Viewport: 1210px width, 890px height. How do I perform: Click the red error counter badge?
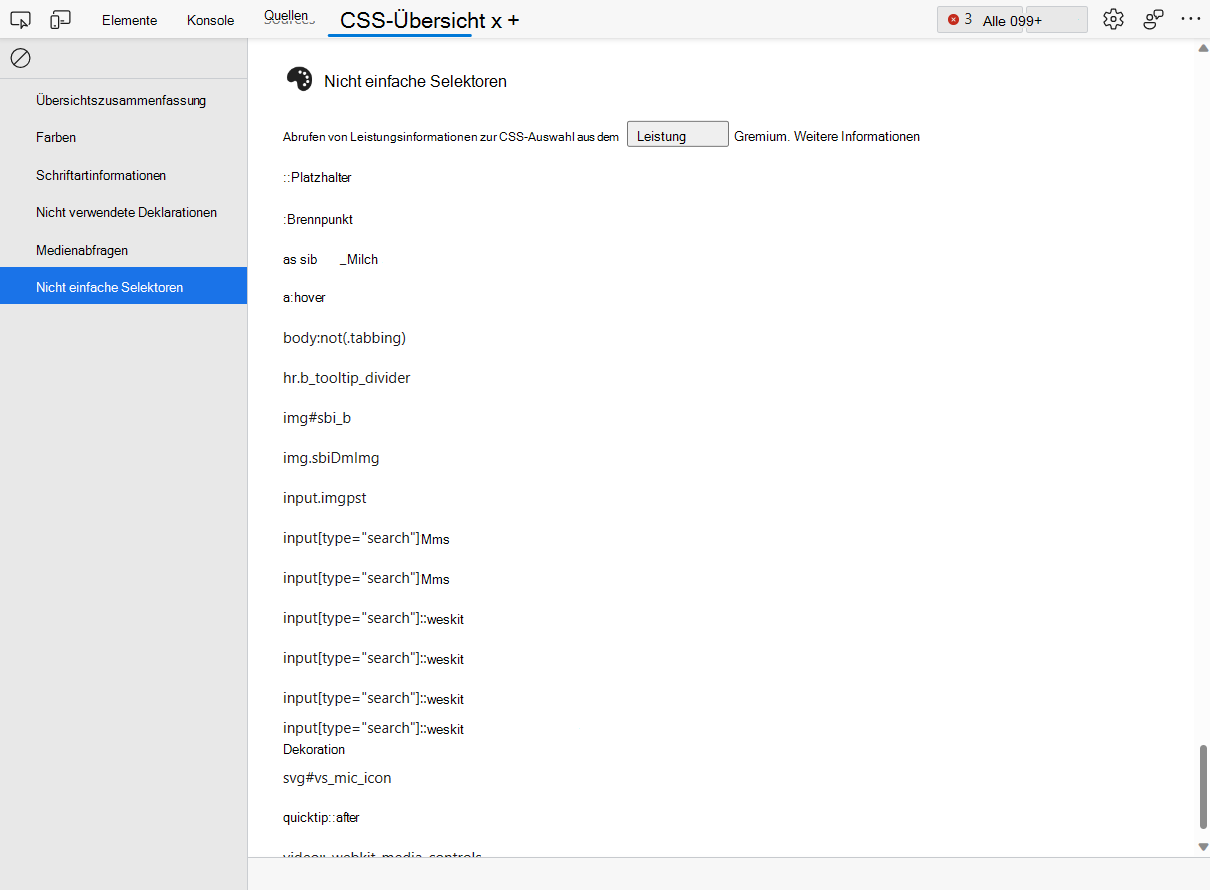click(952, 18)
